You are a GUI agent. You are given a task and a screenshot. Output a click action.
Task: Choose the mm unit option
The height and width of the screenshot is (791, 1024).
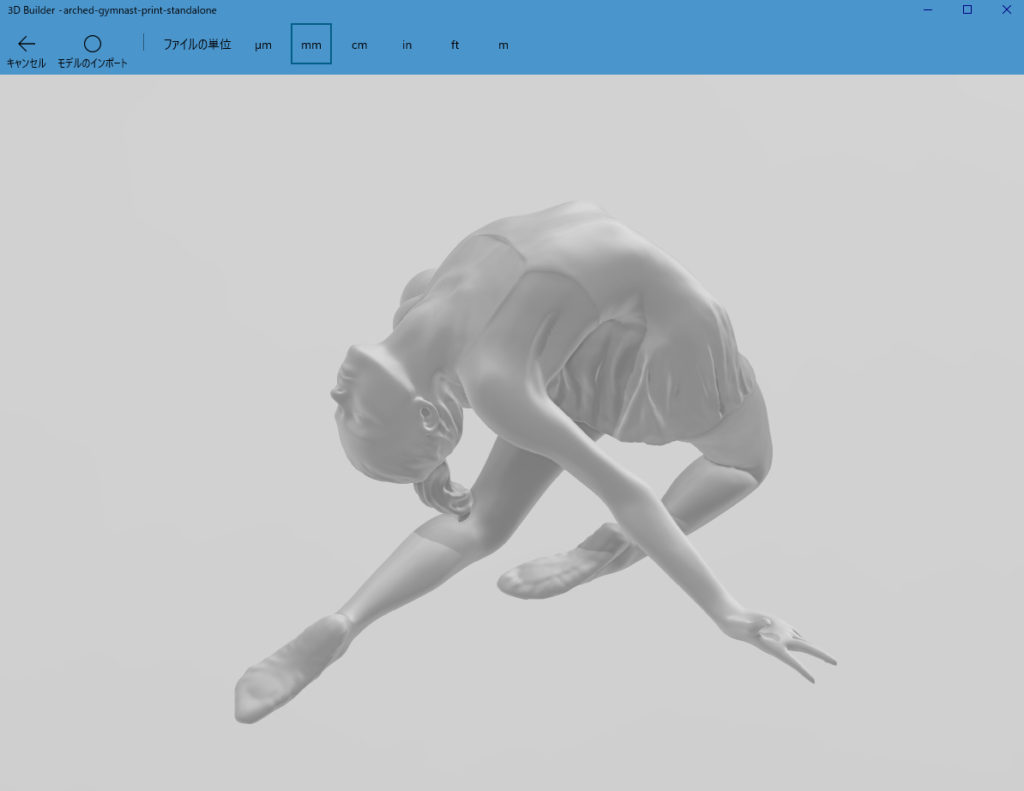[311, 45]
